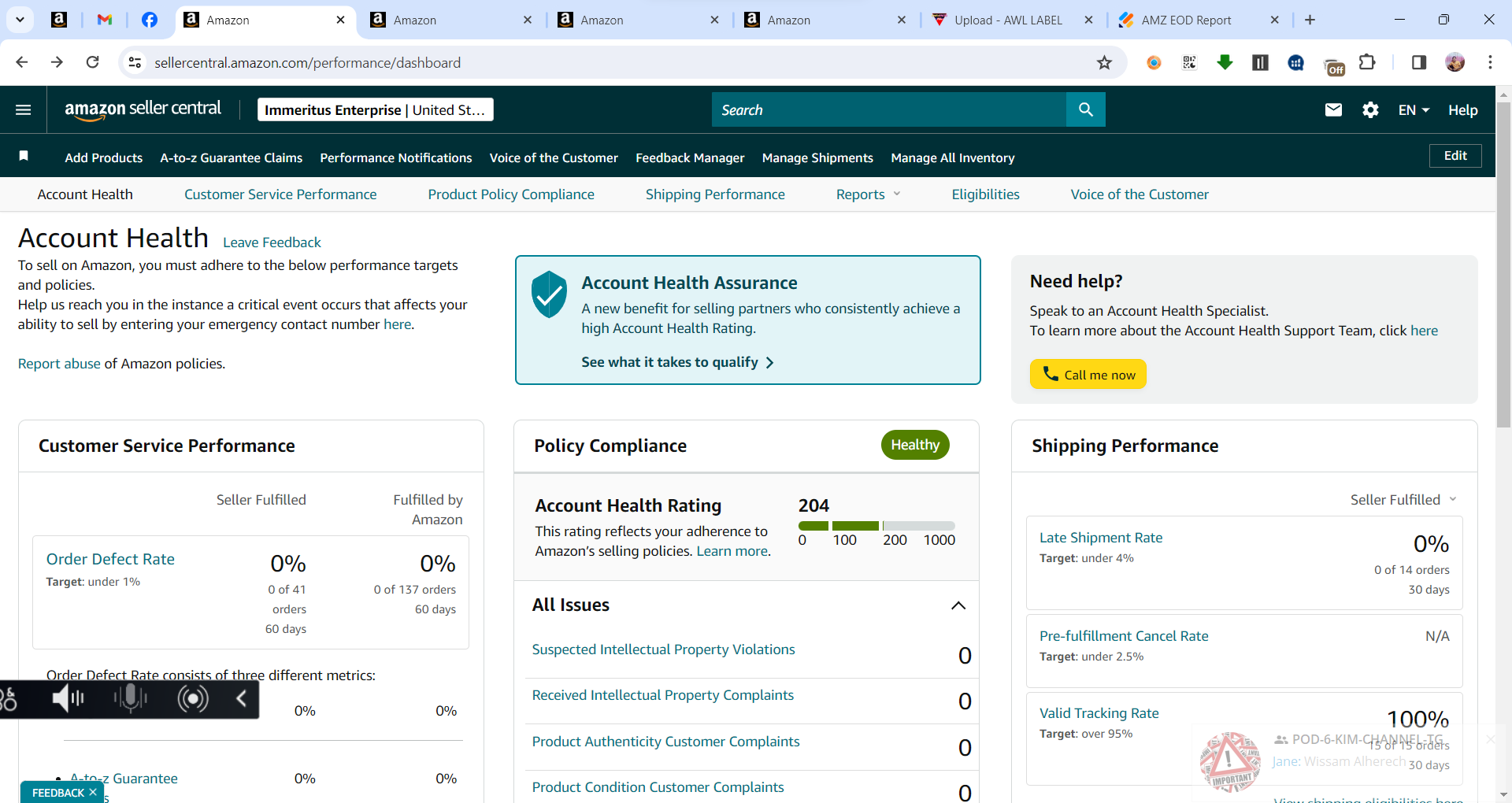
Task: Open the messages envelope icon
Action: pyautogui.click(x=1333, y=109)
